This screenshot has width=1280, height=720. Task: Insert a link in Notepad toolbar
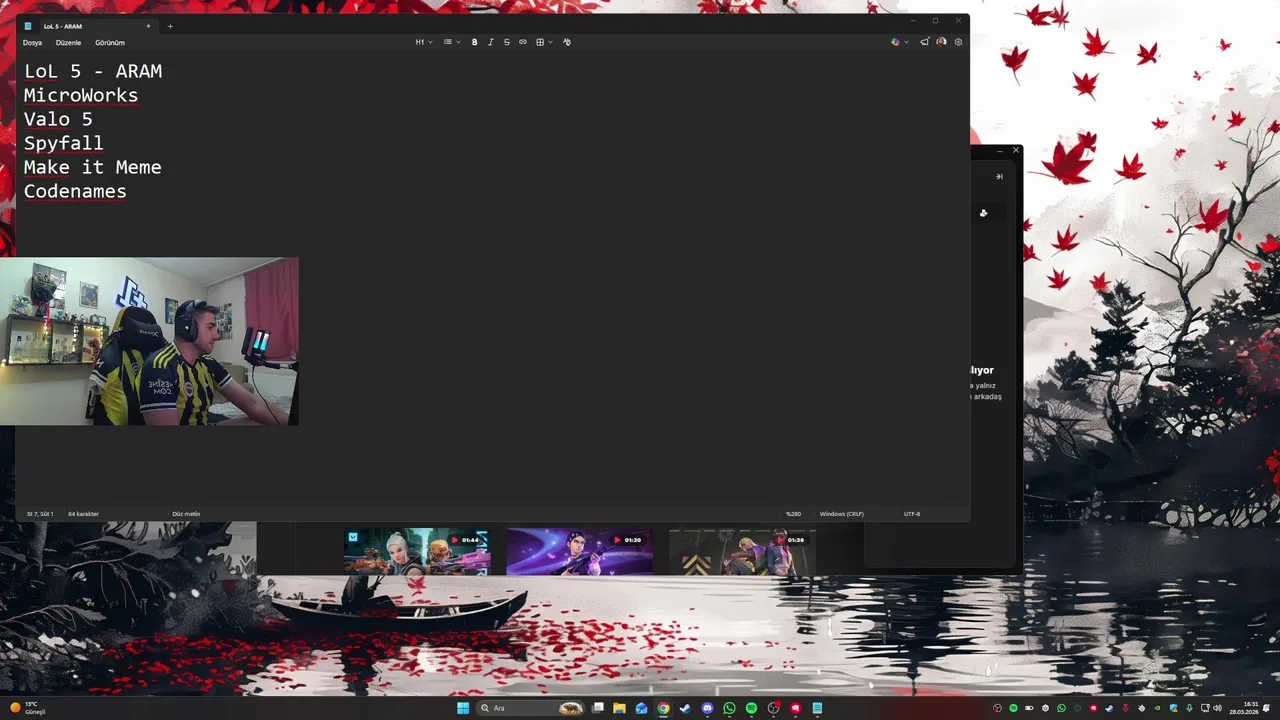523,42
